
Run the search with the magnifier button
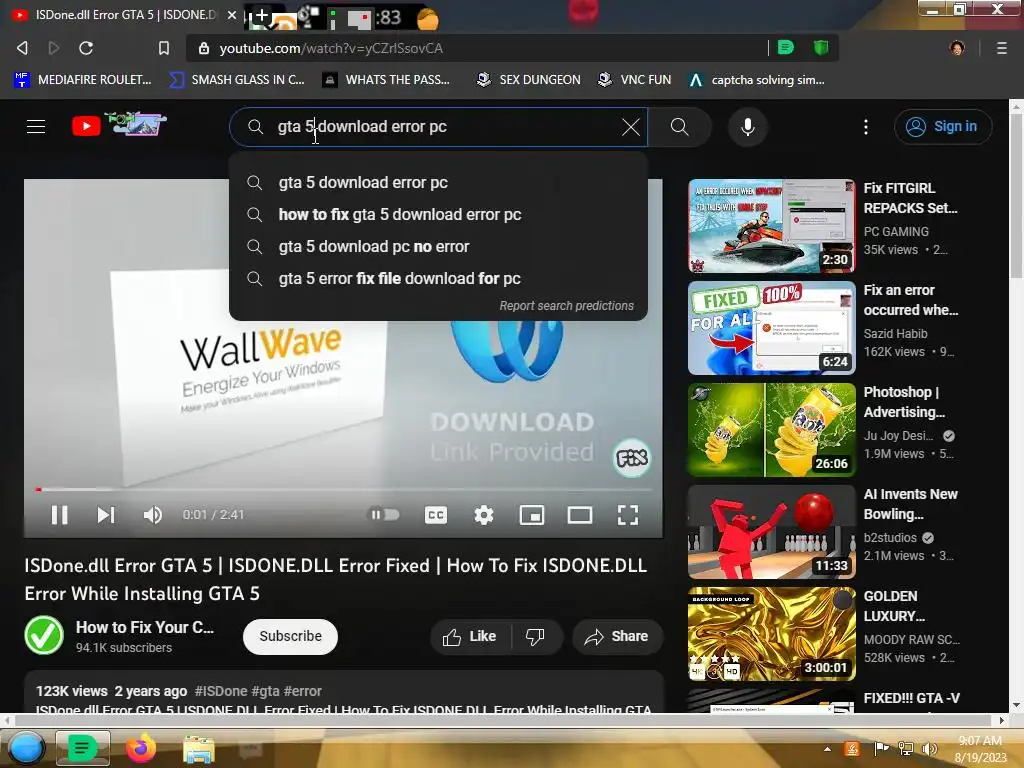(x=679, y=127)
